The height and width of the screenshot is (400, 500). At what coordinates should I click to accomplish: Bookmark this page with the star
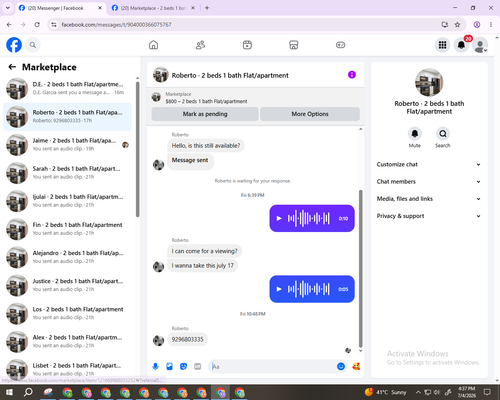point(457,25)
